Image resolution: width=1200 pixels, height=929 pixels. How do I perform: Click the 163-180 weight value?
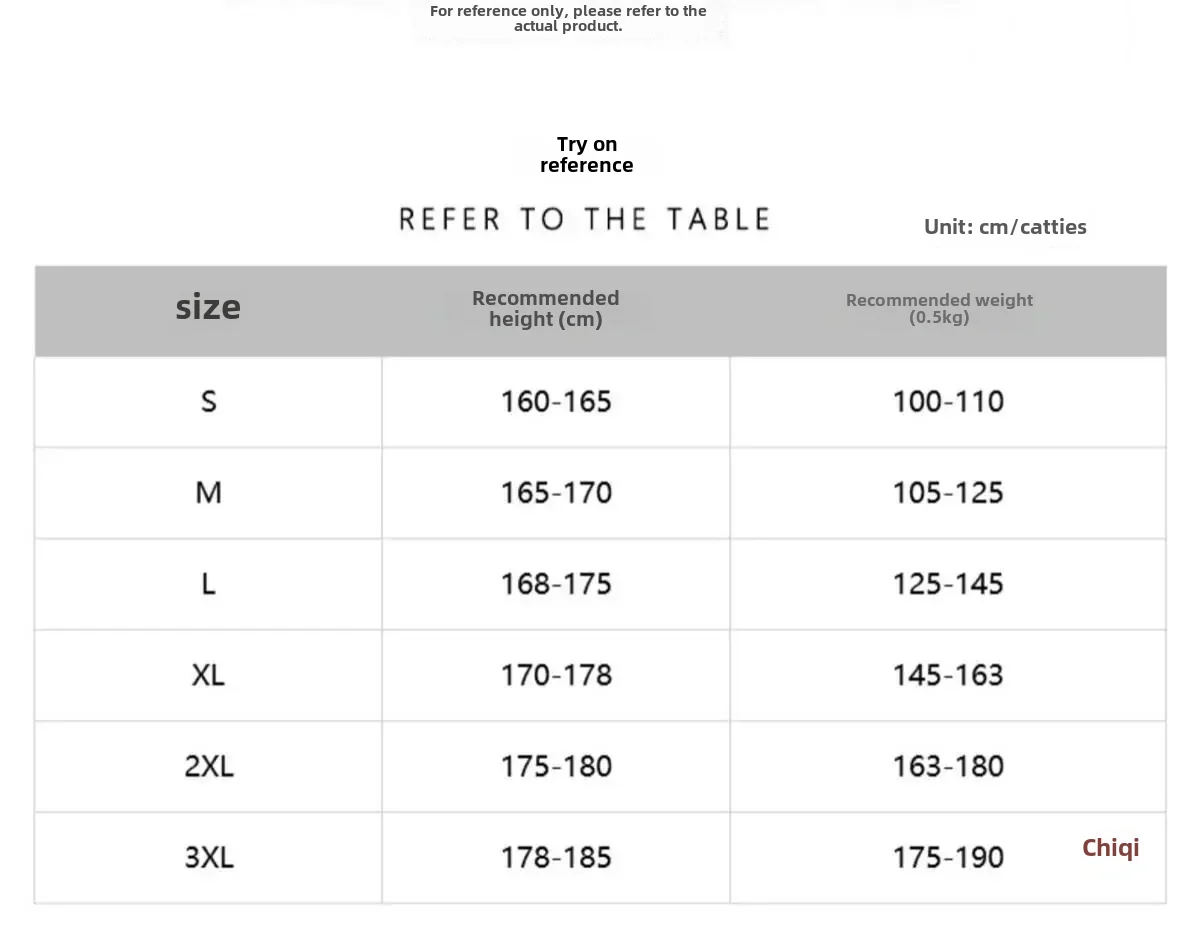(x=948, y=767)
